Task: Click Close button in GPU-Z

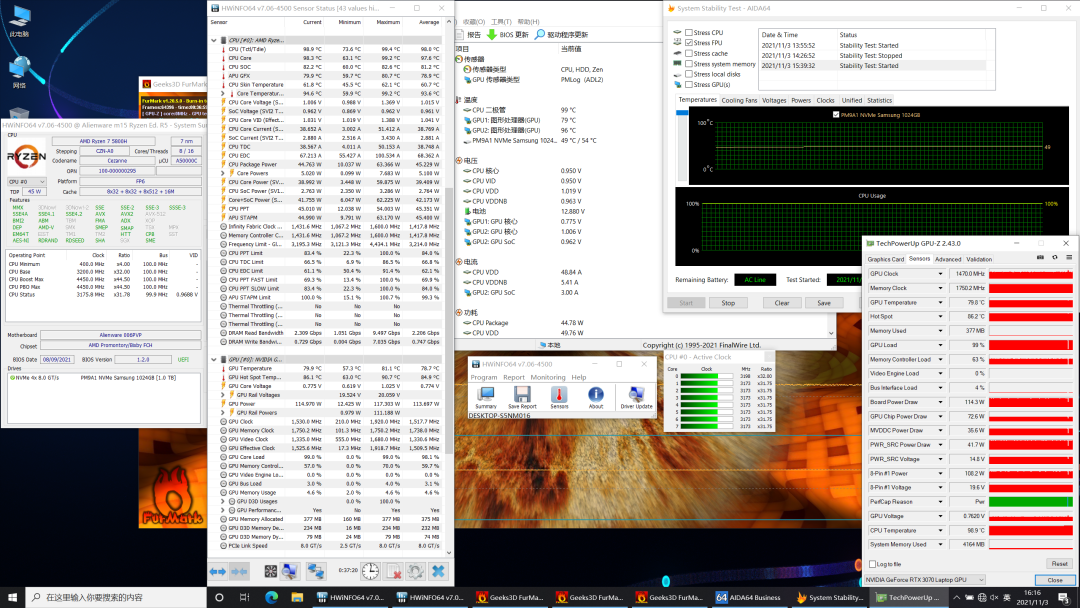Action: pyautogui.click(x=1055, y=580)
